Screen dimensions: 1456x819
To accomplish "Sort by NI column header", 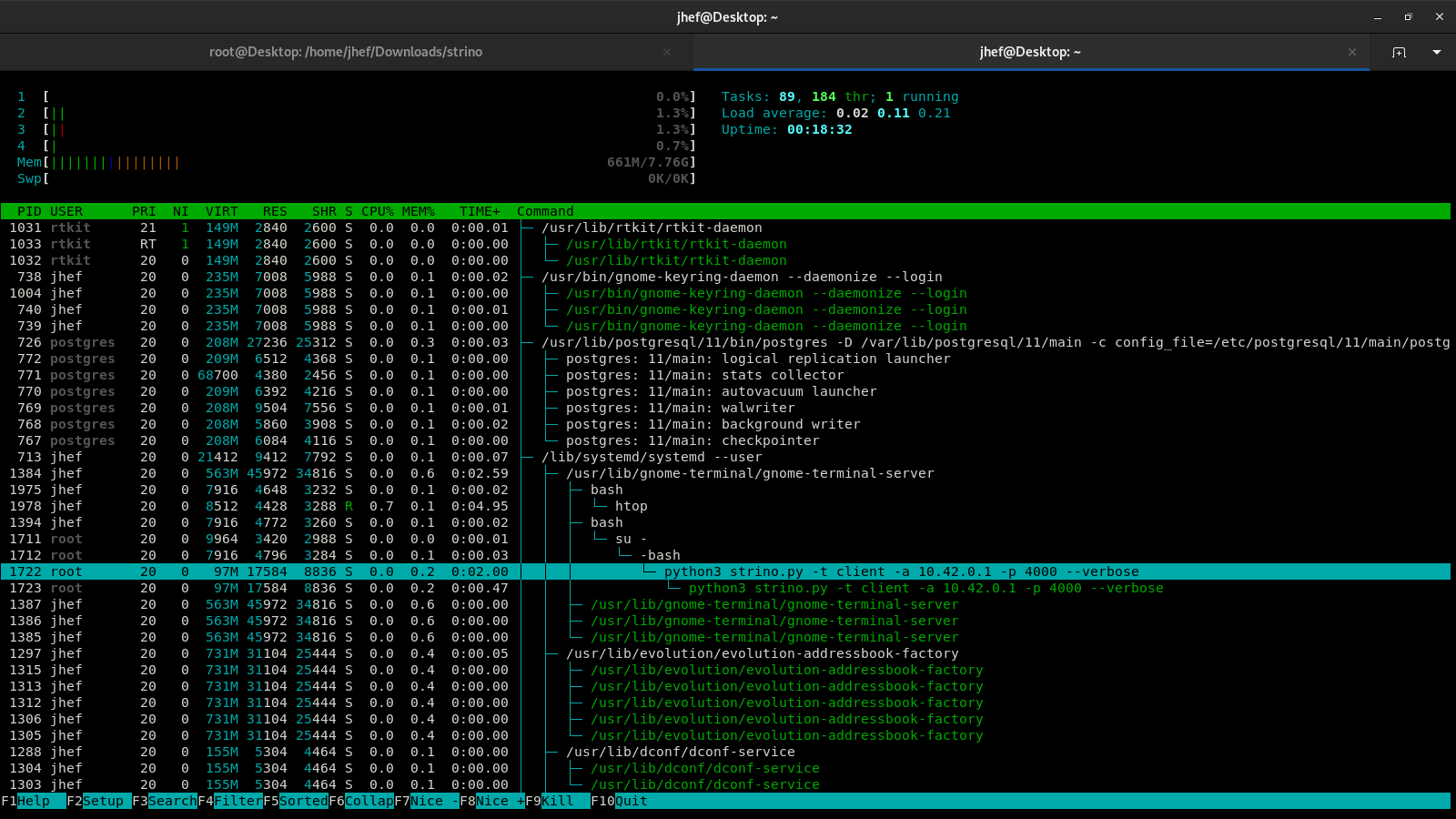I will (x=181, y=211).
